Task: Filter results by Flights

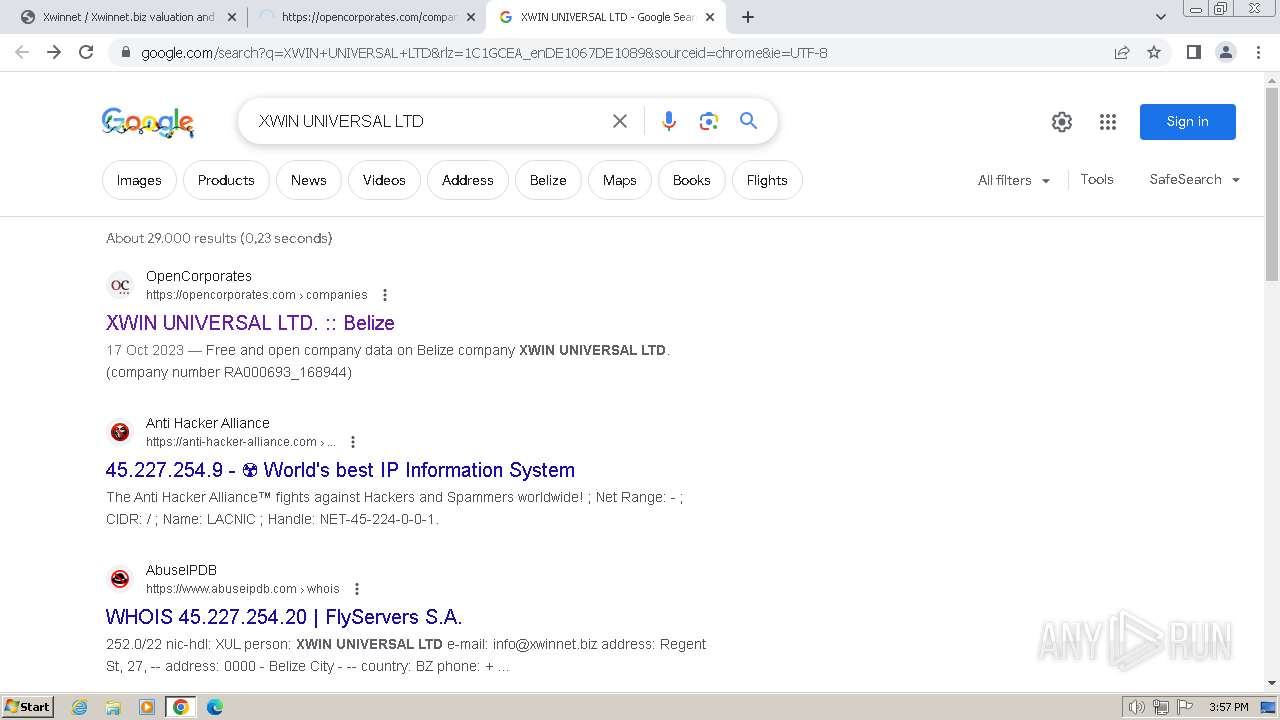Action: click(767, 180)
